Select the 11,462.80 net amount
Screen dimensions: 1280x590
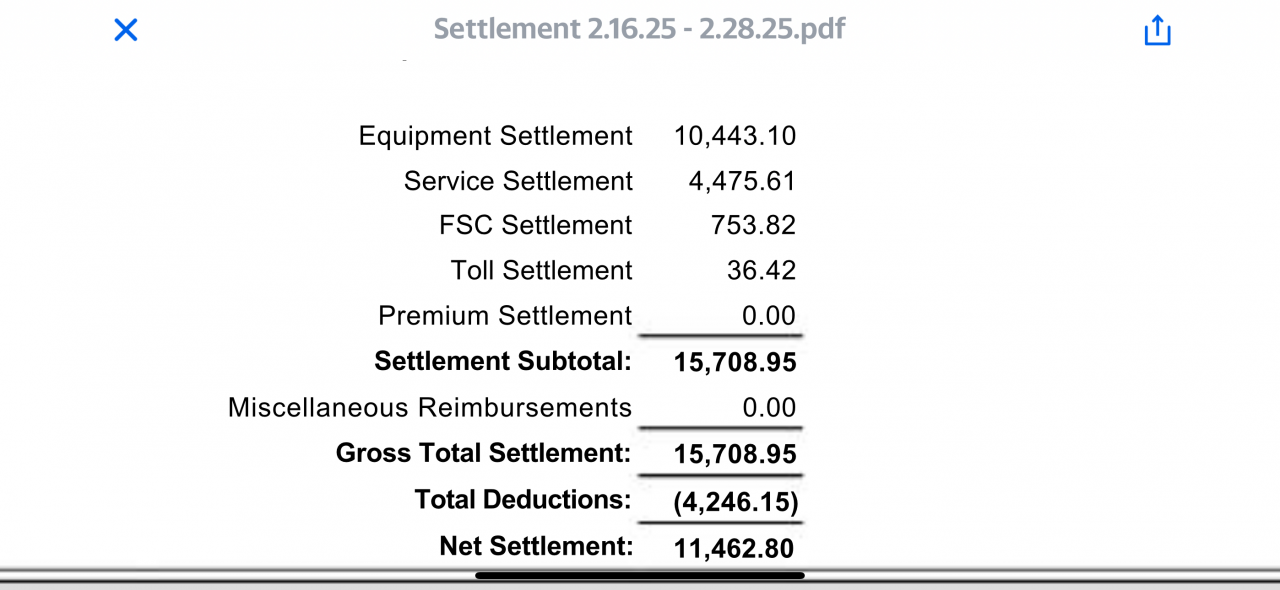[735, 548]
